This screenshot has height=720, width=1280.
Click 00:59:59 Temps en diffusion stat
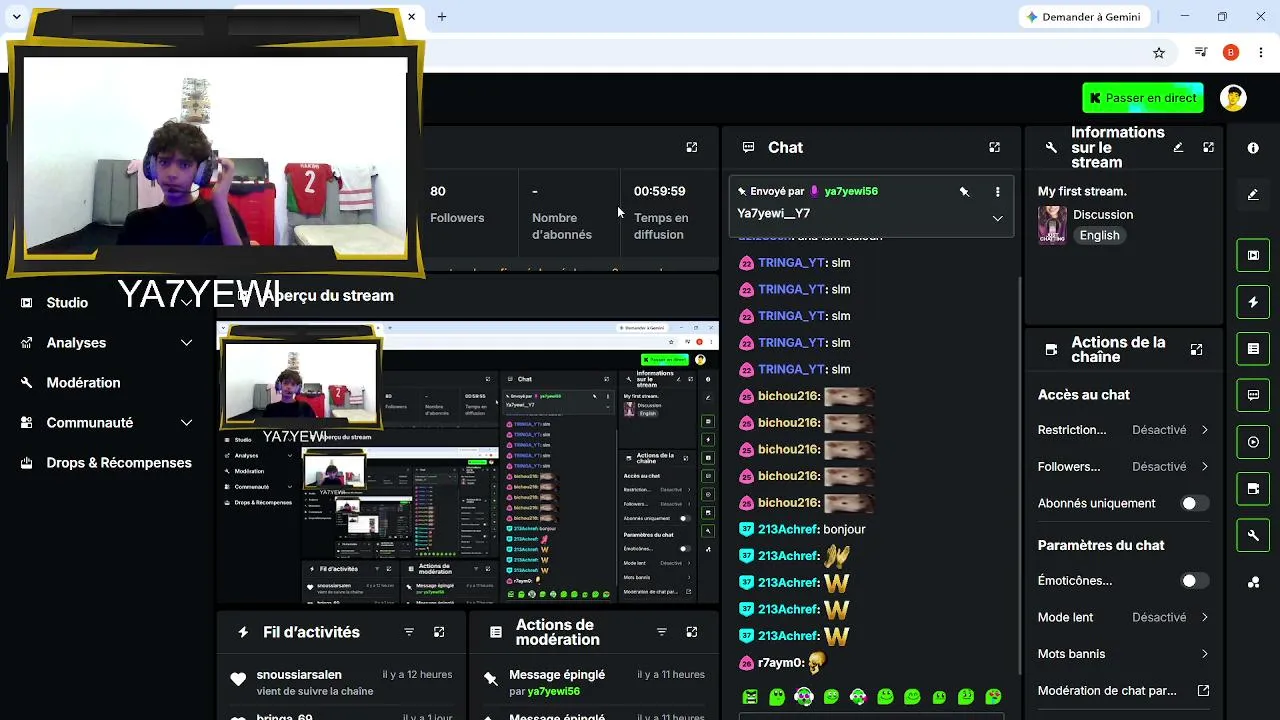661,212
